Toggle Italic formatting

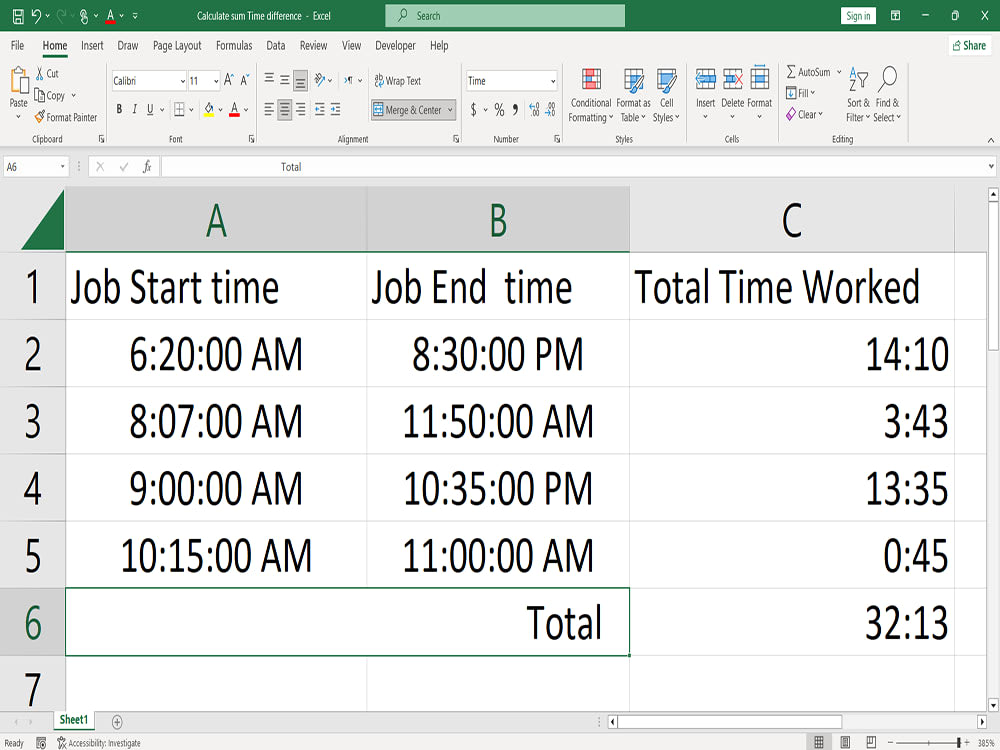tap(135, 110)
